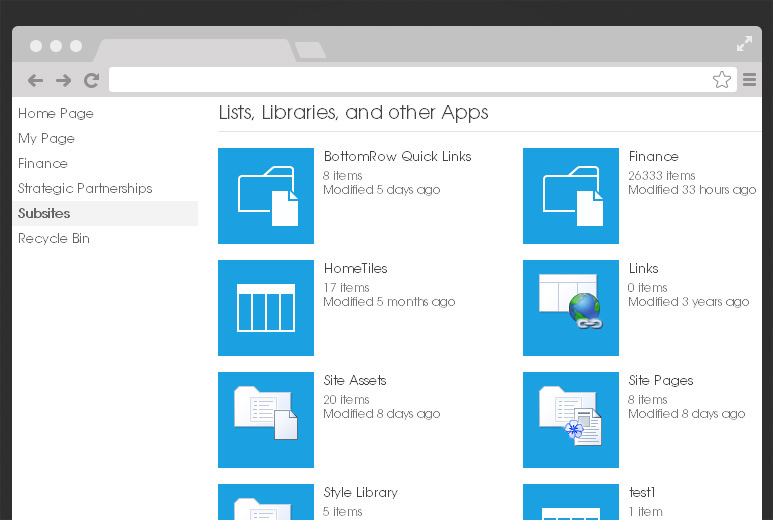Click the '26333 items' text
Image resolution: width=773 pixels, height=520 pixels.
(662, 175)
